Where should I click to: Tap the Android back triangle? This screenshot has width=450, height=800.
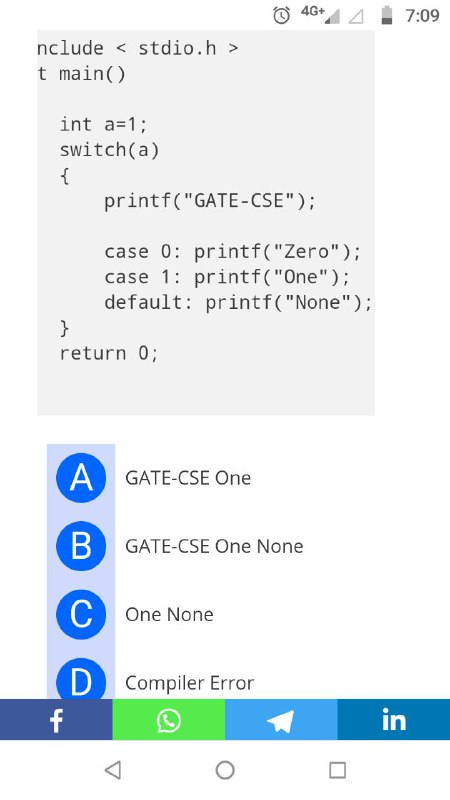pos(112,770)
